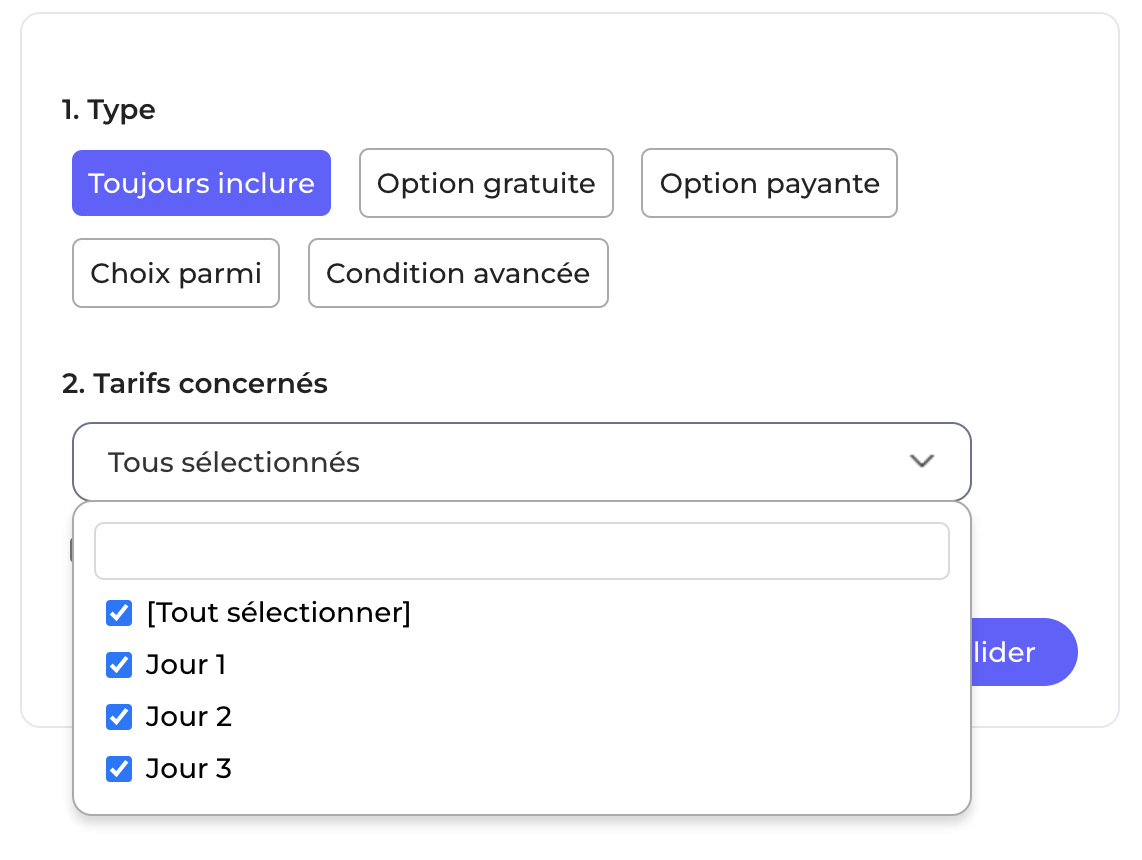Screen dimensions: 1142x860
Task: Switch type to "Choix parmi"
Action: pyautogui.click(x=176, y=273)
